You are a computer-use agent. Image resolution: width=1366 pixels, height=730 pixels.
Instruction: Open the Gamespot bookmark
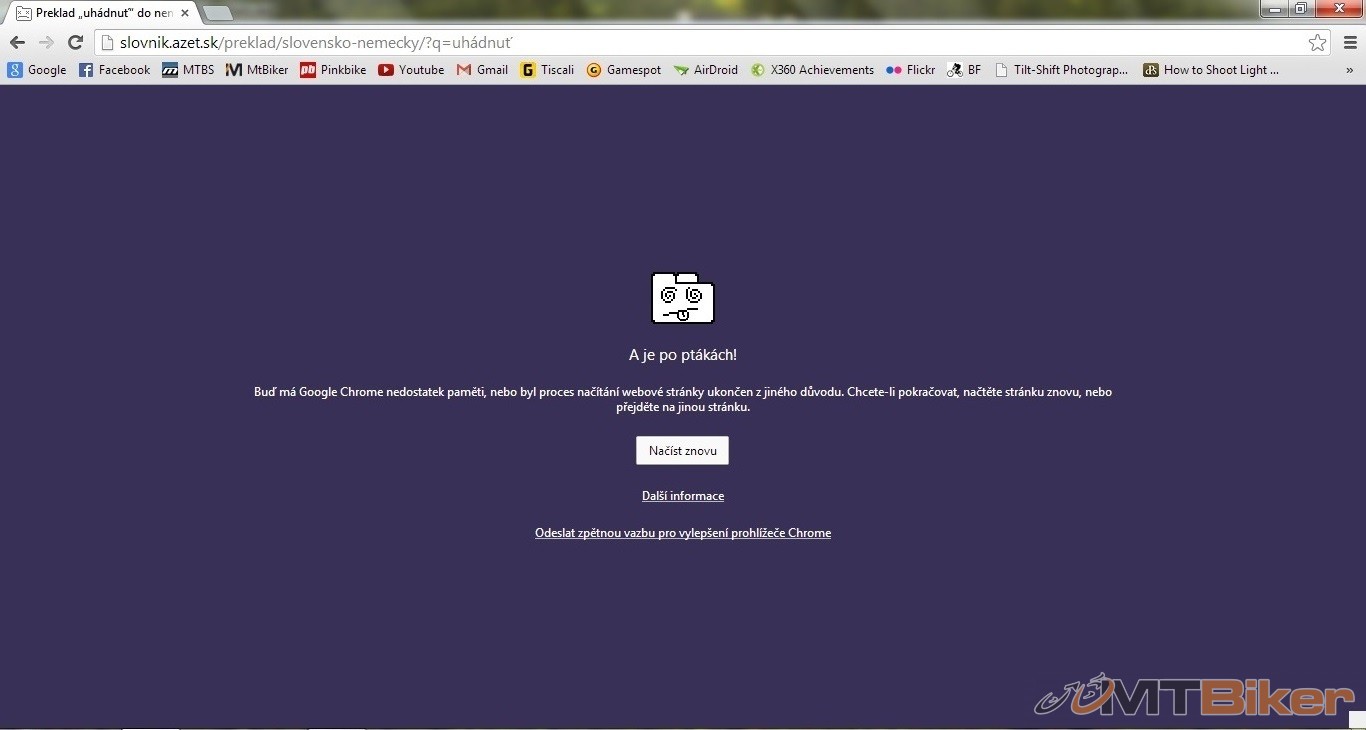tap(623, 70)
